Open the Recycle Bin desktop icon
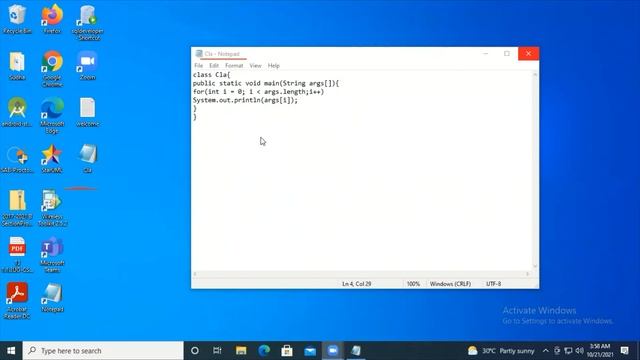Screen dimensions: 640x360 click(x=17, y=19)
